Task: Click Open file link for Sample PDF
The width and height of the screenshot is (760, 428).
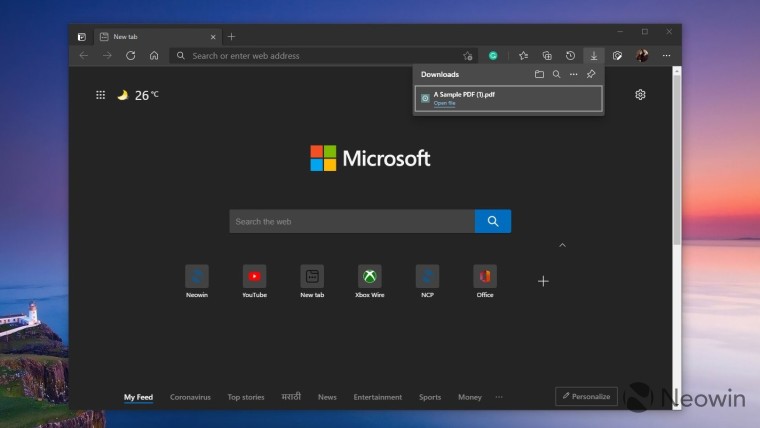Action: 444,103
